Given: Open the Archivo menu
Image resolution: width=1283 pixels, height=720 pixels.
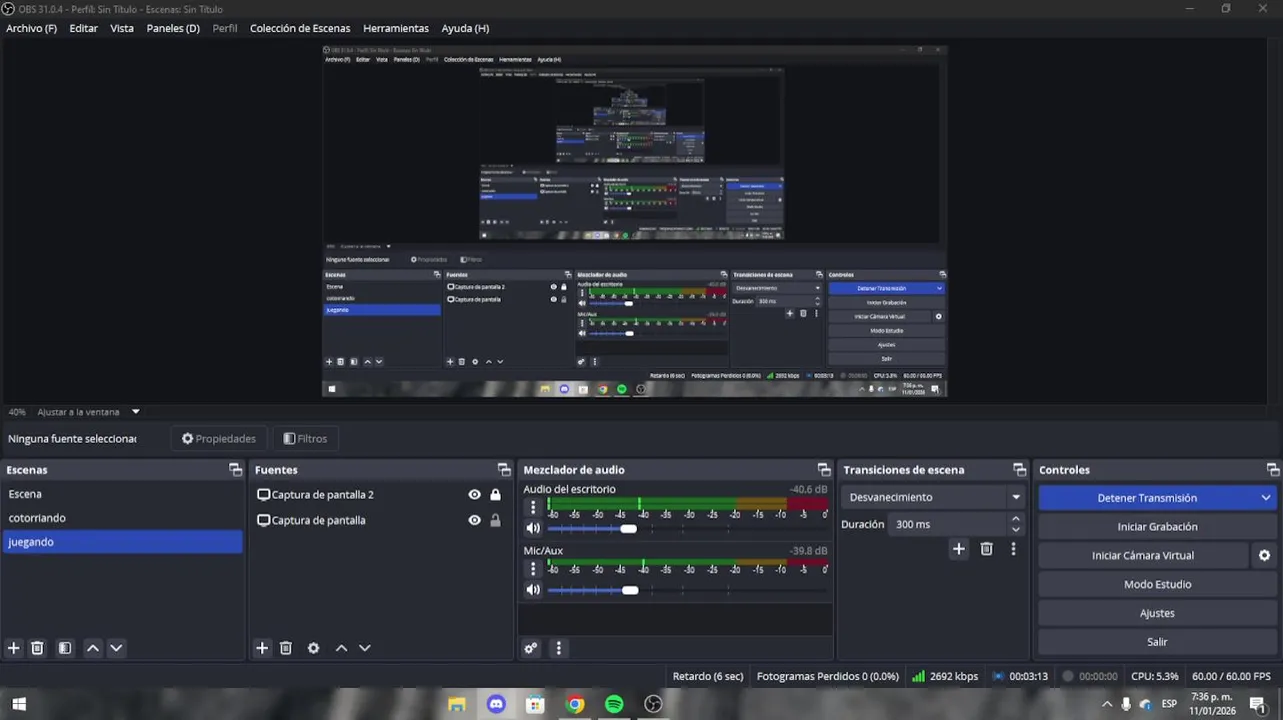Looking at the screenshot, I should click(31, 28).
